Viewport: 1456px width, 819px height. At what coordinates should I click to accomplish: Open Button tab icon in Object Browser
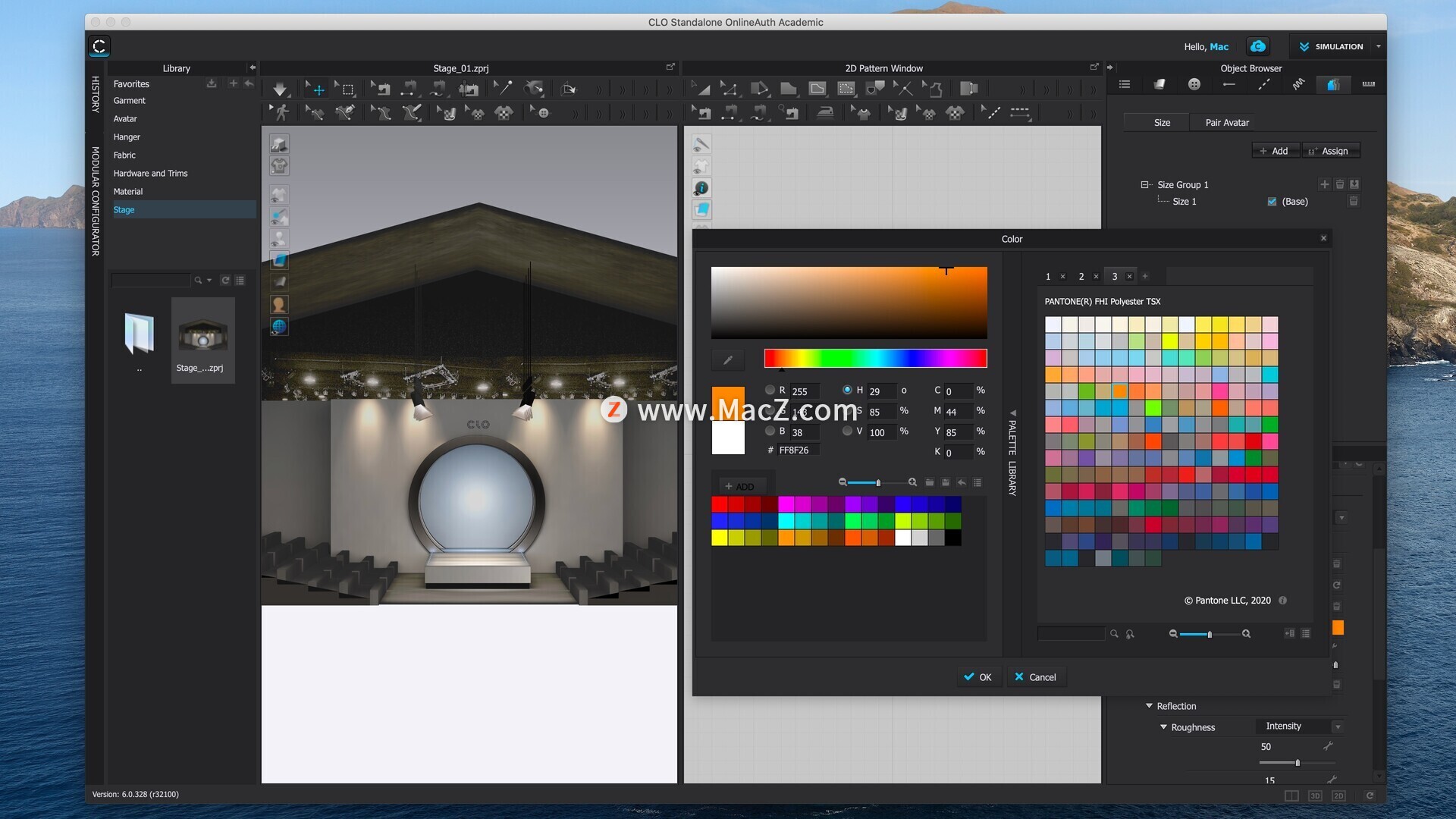[x=1194, y=84]
